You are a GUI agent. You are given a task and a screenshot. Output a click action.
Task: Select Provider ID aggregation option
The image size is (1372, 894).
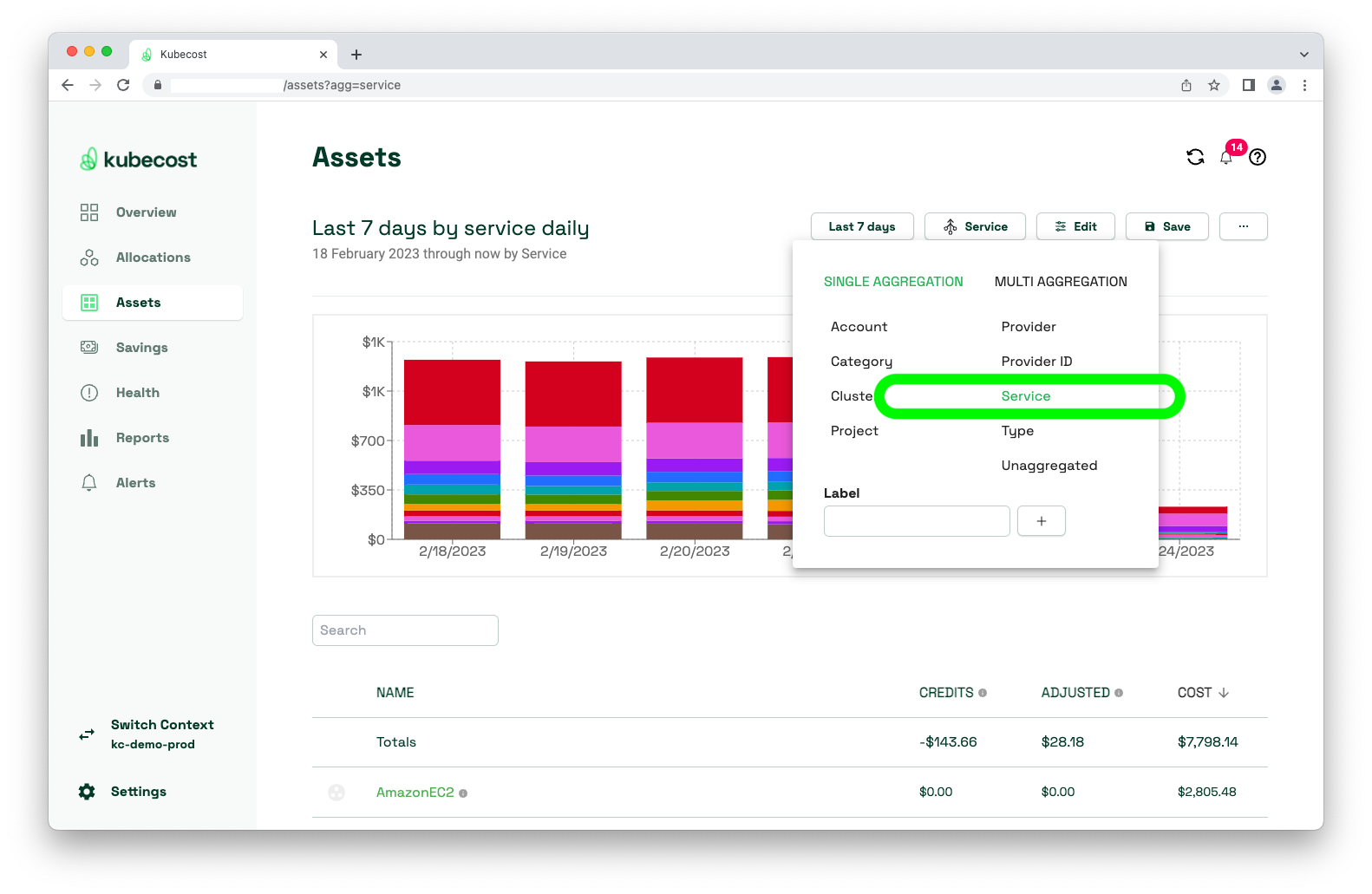[1036, 362]
